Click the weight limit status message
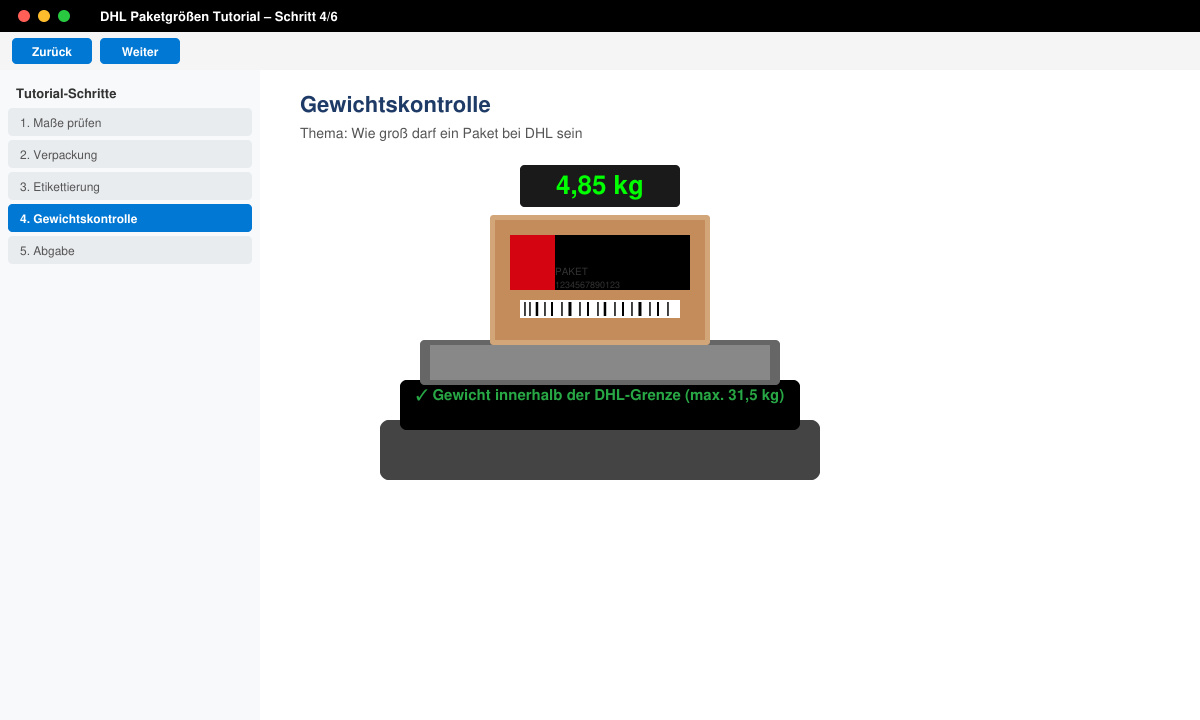This screenshot has height=720, width=1200. point(599,395)
